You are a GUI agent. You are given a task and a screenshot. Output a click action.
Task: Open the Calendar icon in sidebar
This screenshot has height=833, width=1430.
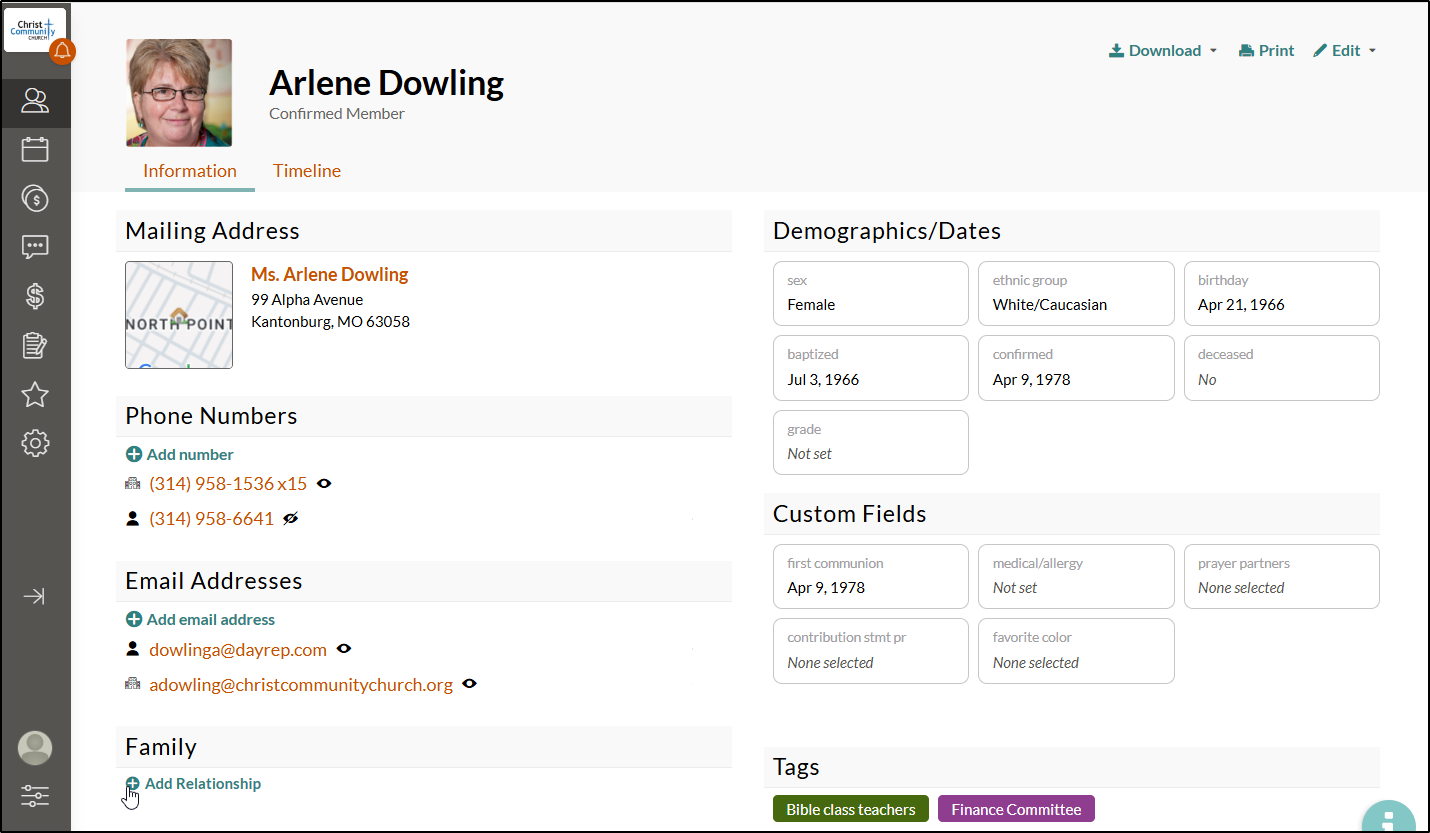[35, 149]
